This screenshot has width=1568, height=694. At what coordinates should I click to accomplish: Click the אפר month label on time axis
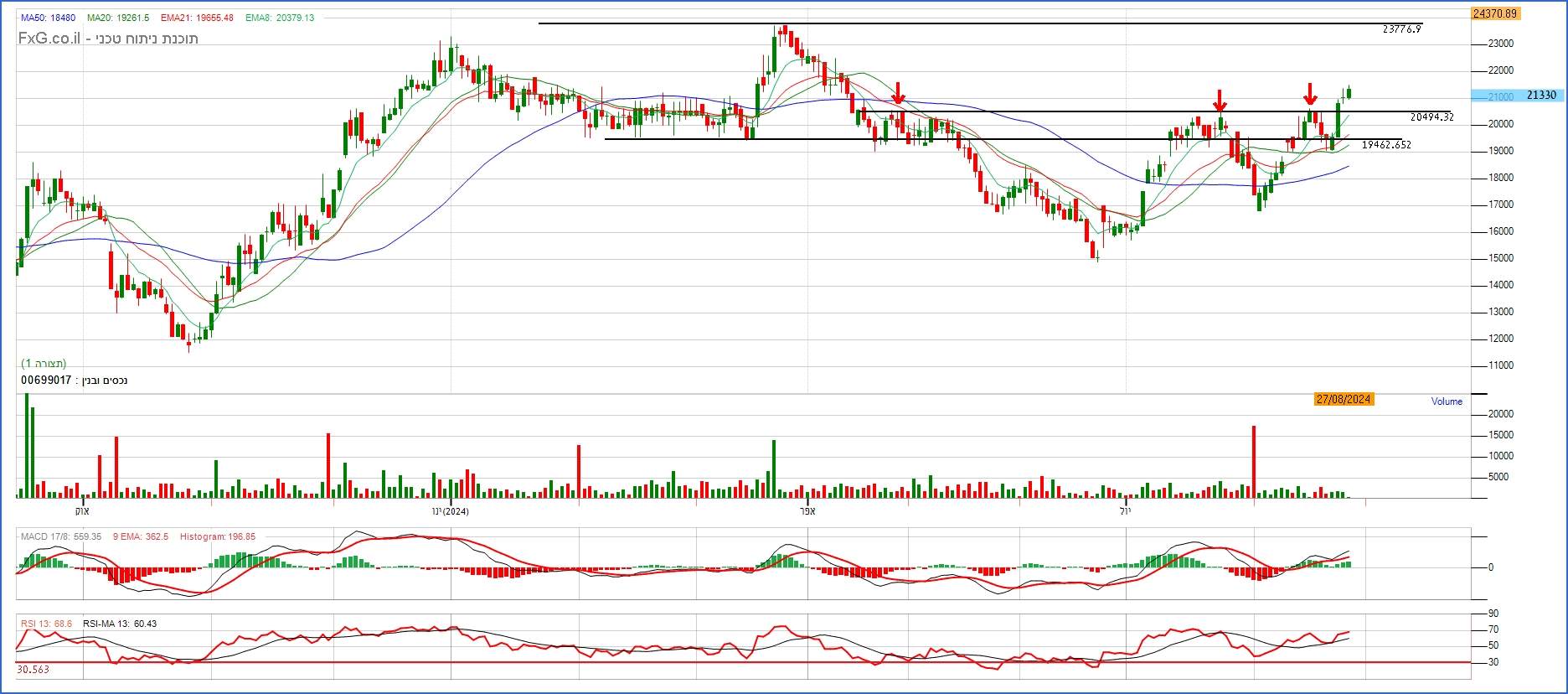pos(807,511)
